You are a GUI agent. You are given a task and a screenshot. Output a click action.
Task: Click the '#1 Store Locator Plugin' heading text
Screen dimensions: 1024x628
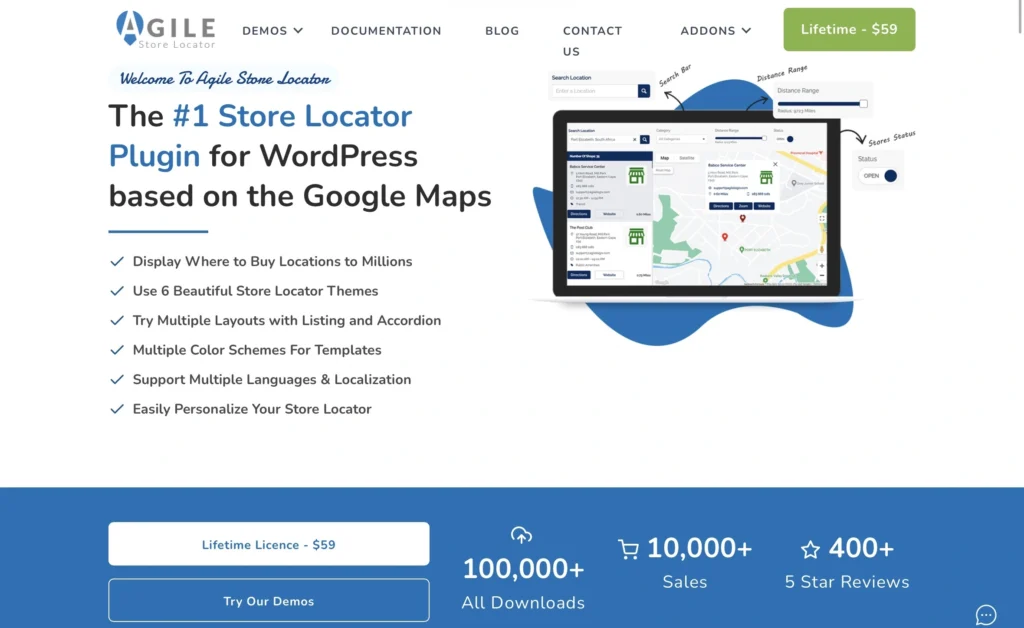point(261,136)
